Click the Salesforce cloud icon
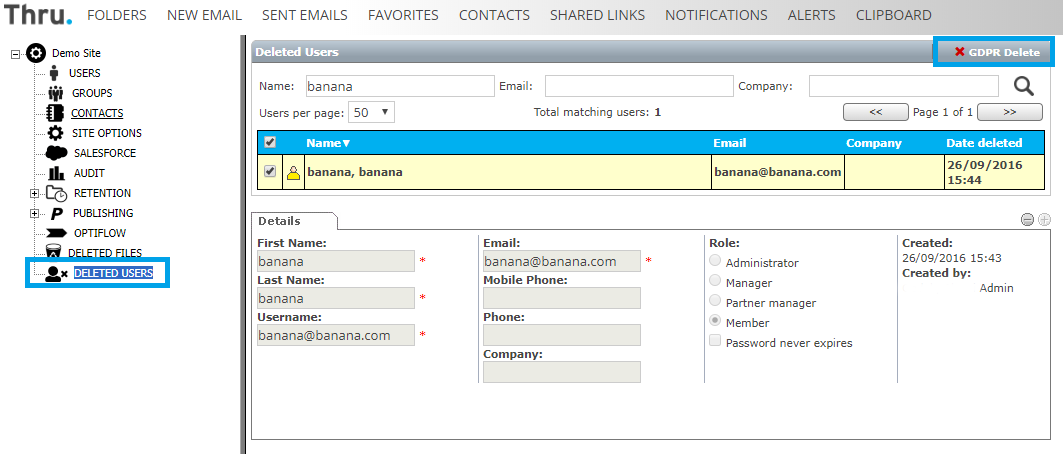Screen dimensions: 1063x454 click(x=57, y=153)
